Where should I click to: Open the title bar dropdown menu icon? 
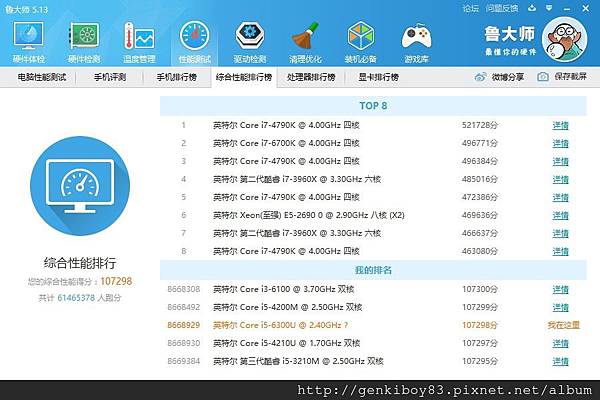pyautogui.click(x=549, y=8)
